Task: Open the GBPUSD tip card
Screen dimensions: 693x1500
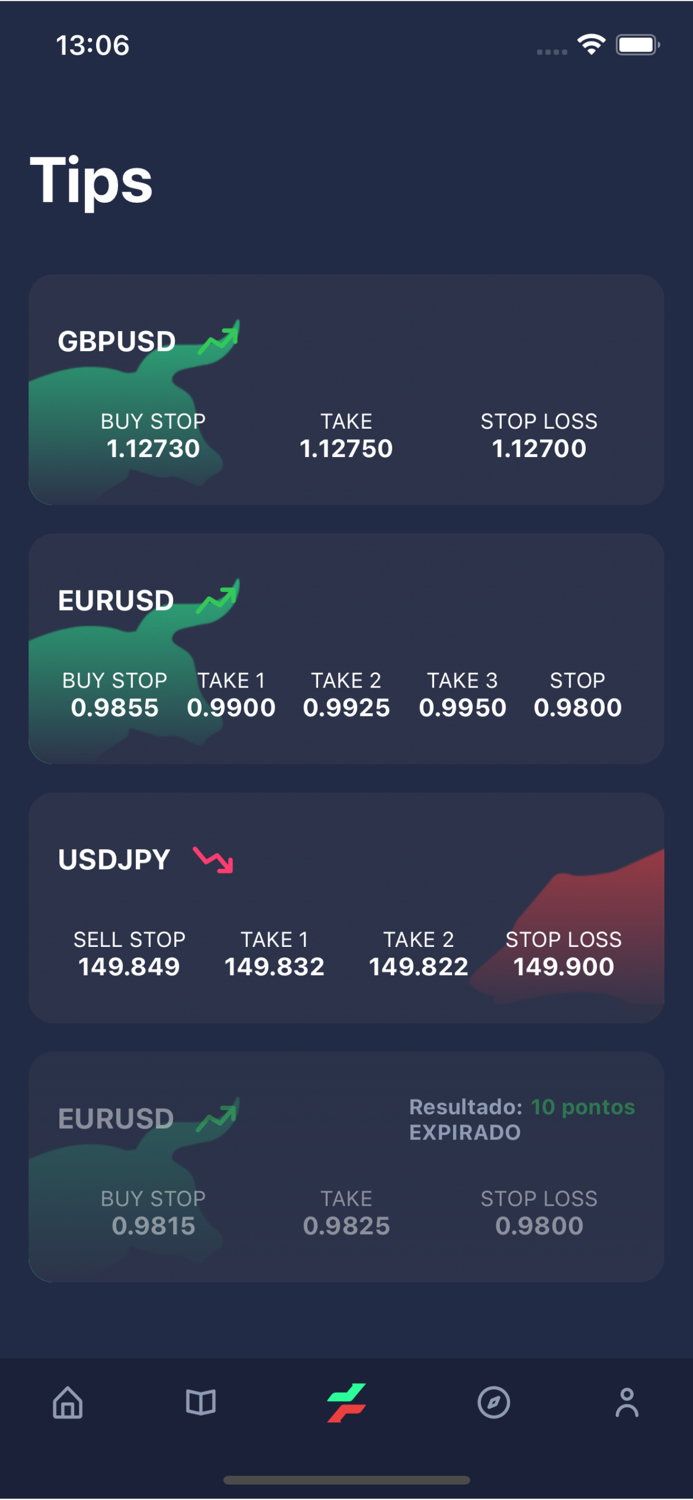Action: click(x=346, y=390)
